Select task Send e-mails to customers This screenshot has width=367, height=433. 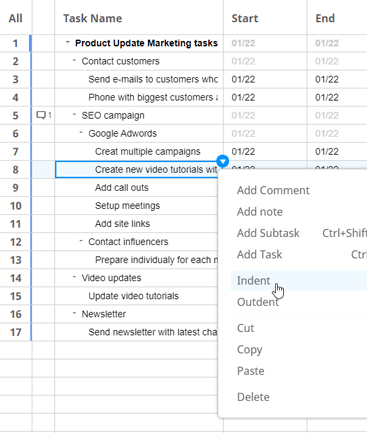point(153,79)
